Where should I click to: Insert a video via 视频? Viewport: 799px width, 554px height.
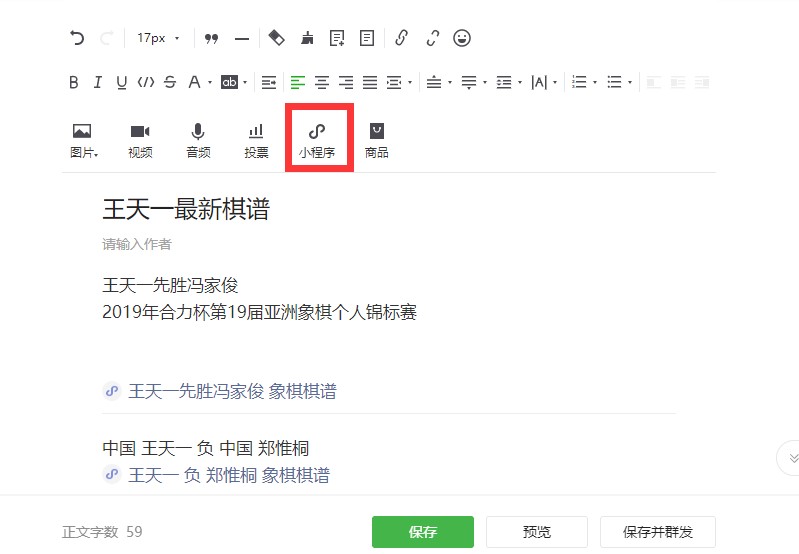click(x=140, y=141)
